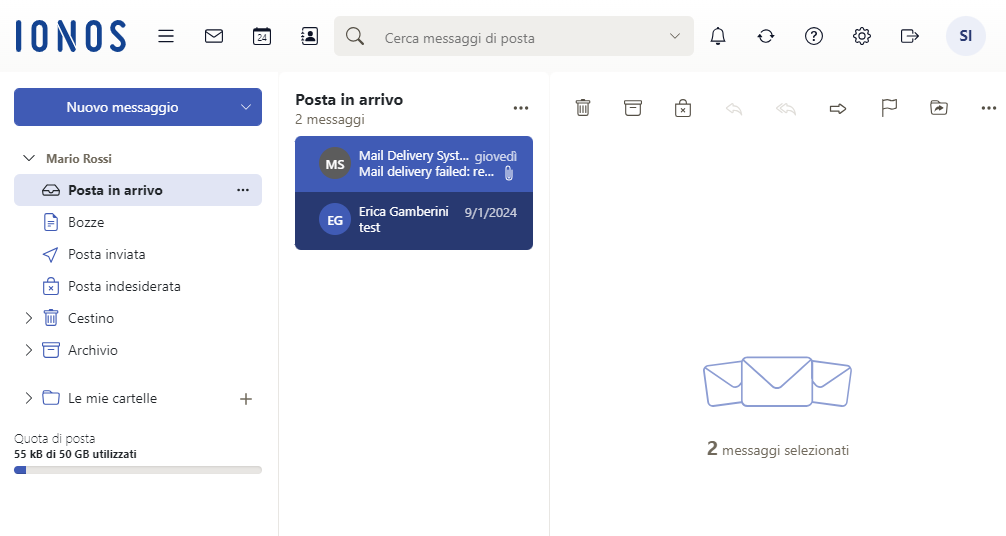Compose with Nuovo messaggio button

[x=122, y=107]
